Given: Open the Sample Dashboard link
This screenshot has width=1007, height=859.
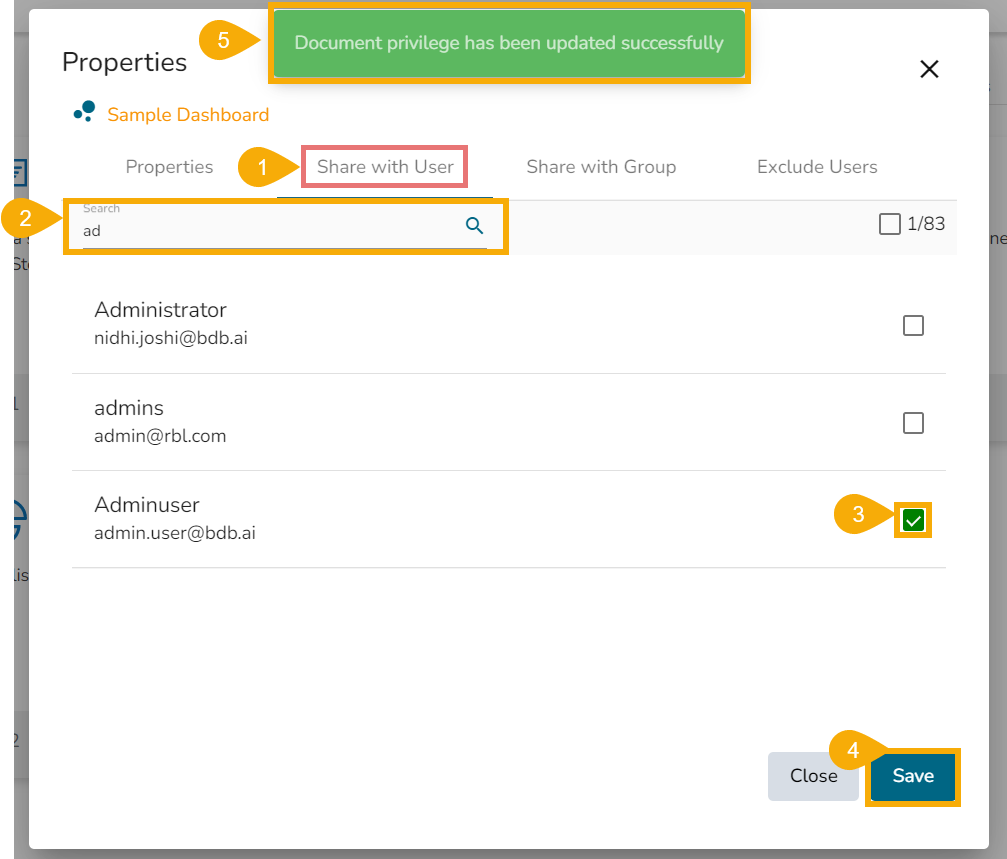Looking at the screenshot, I should coord(188,115).
